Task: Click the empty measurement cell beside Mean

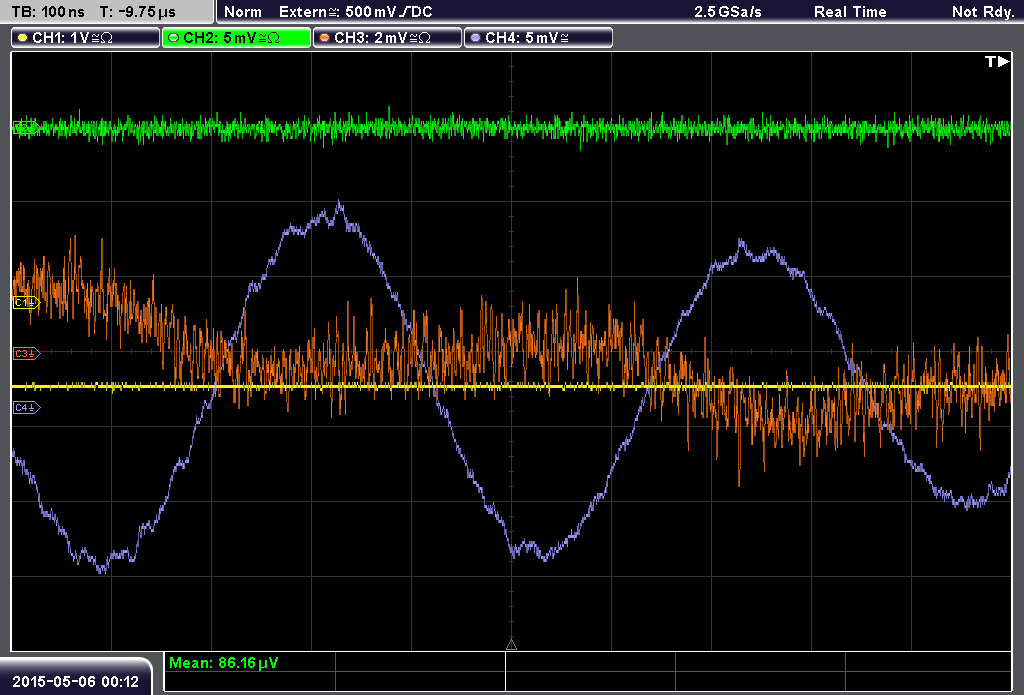Action: (420, 662)
